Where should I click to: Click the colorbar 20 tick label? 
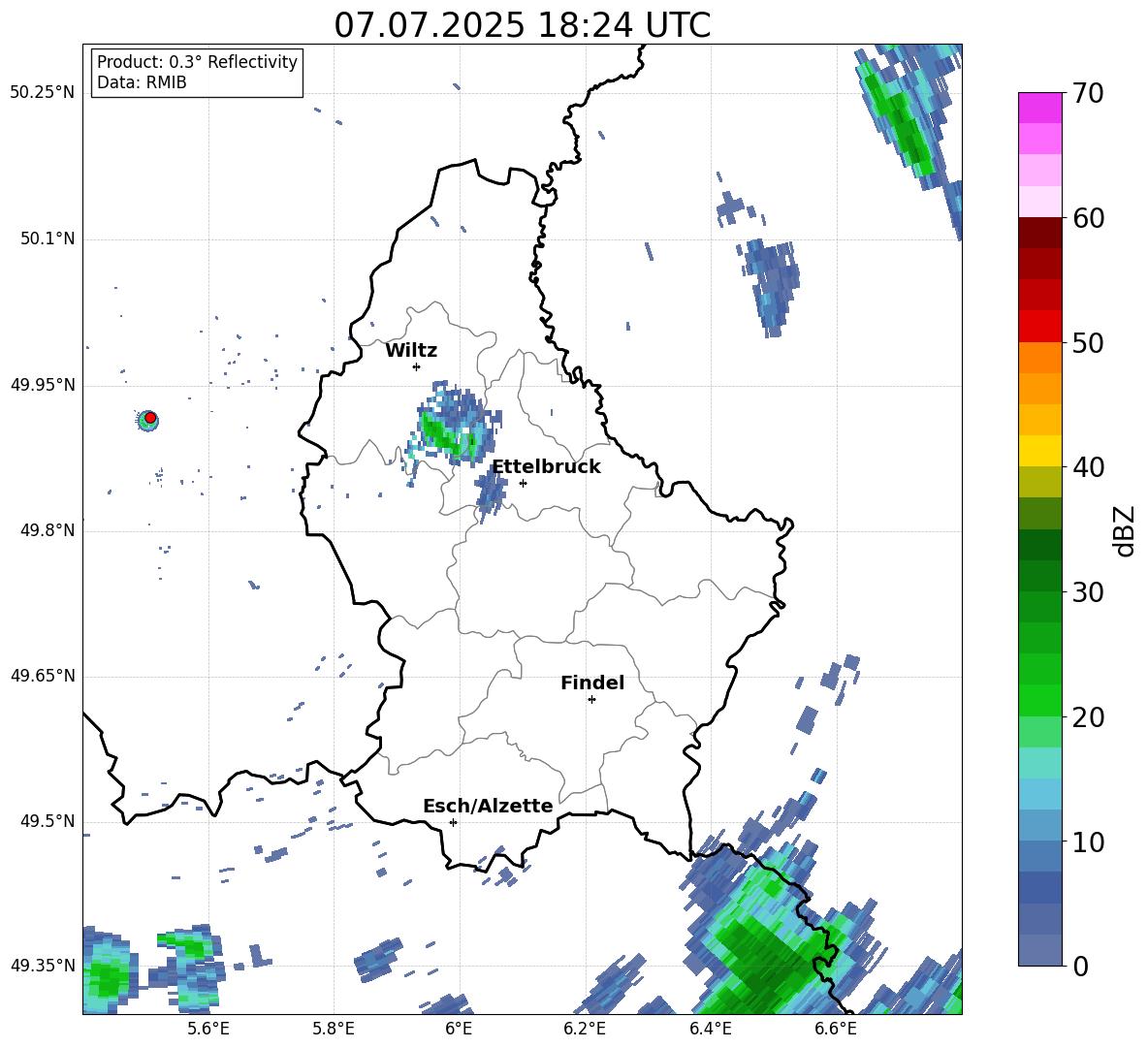pos(1088,717)
